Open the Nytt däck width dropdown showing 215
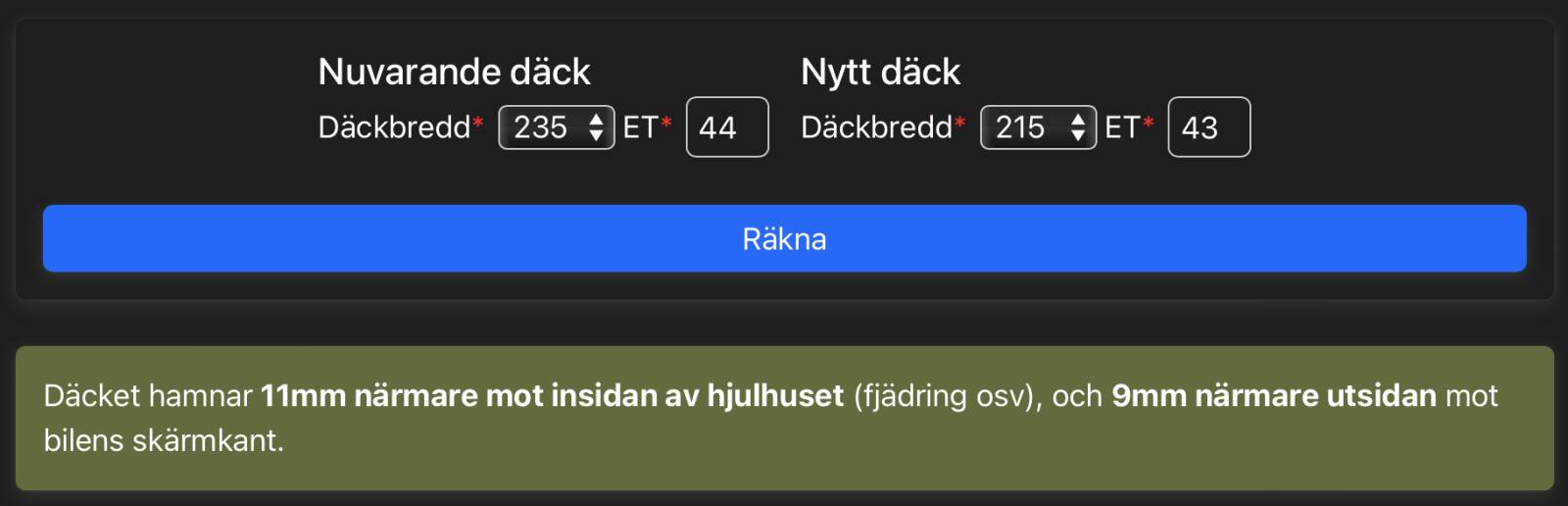The image size is (1568, 506). 1023,127
